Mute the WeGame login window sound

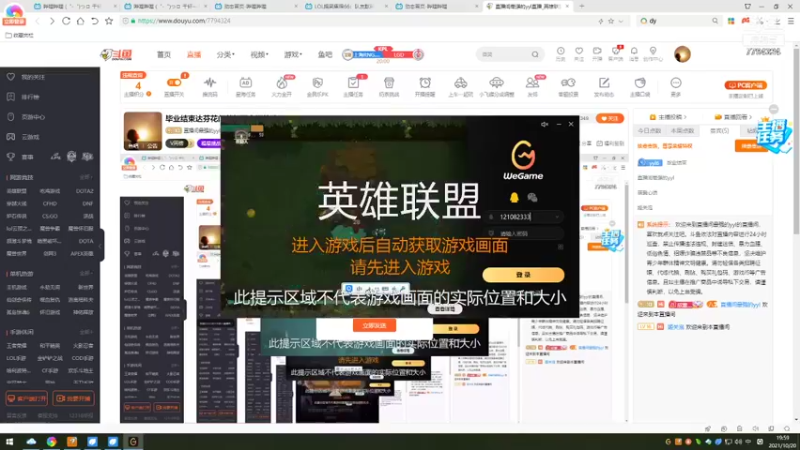[x=544, y=124]
